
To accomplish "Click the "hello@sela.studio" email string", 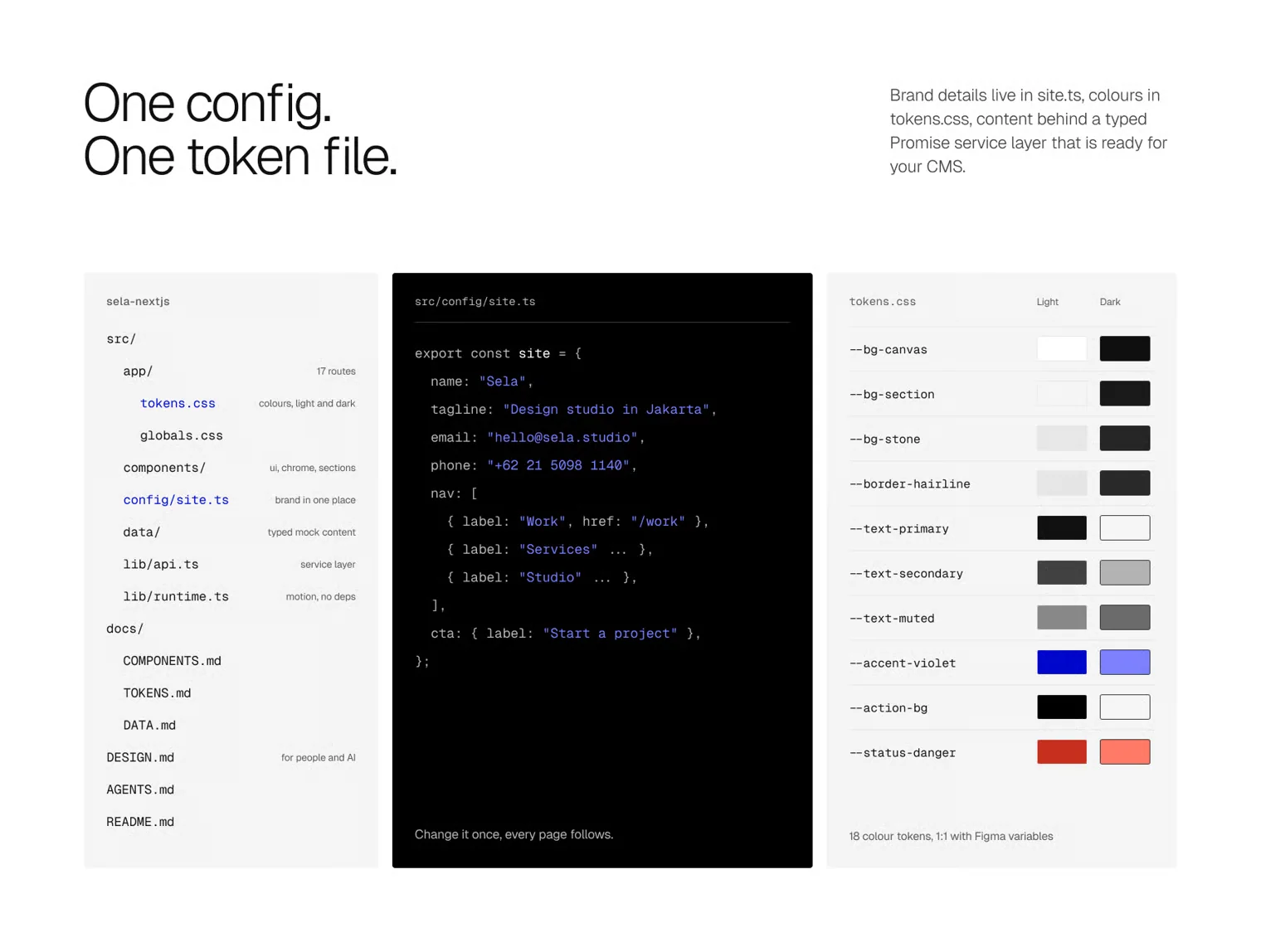I will tap(562, 438).
